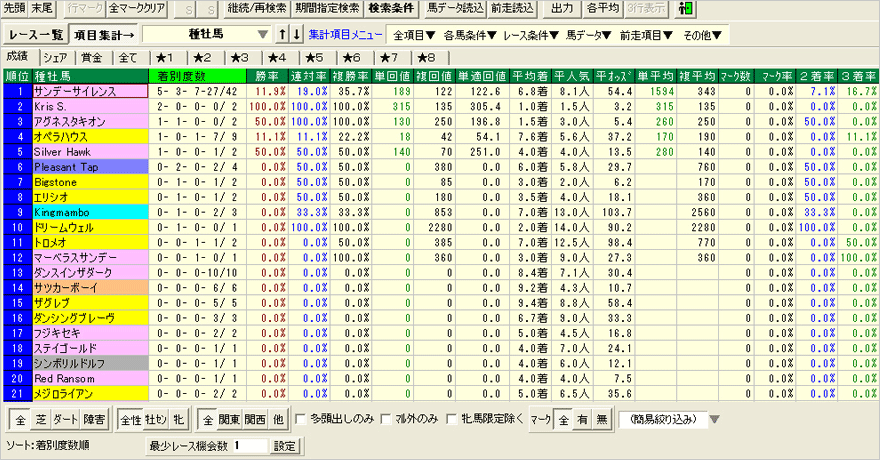Click 最少レース機会数 input field

pyautogui.click(x=250, y=446)
